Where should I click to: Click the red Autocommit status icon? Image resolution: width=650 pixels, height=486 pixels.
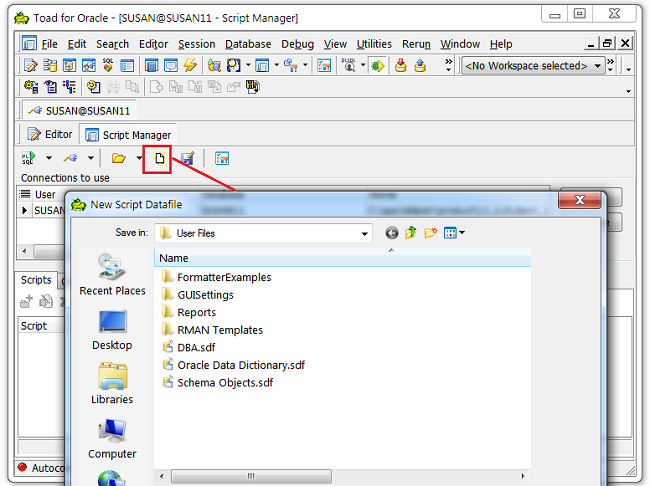tap(22, 467)
